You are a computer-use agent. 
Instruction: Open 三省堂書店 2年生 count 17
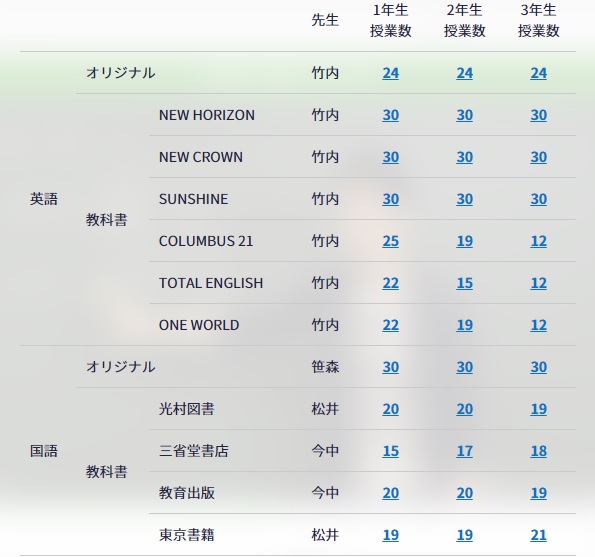[464, 451]
